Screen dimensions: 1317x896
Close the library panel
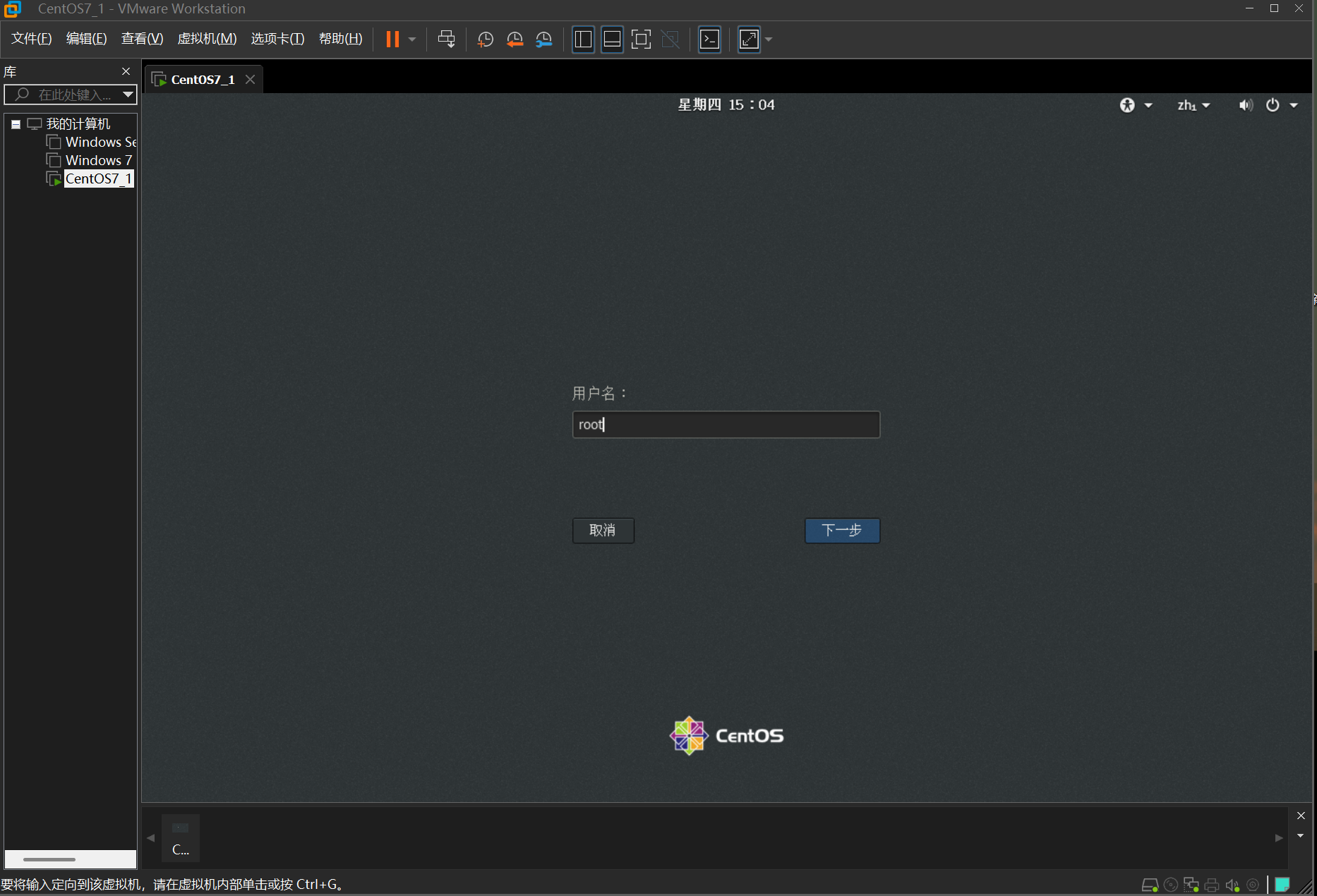pos(126,71)
